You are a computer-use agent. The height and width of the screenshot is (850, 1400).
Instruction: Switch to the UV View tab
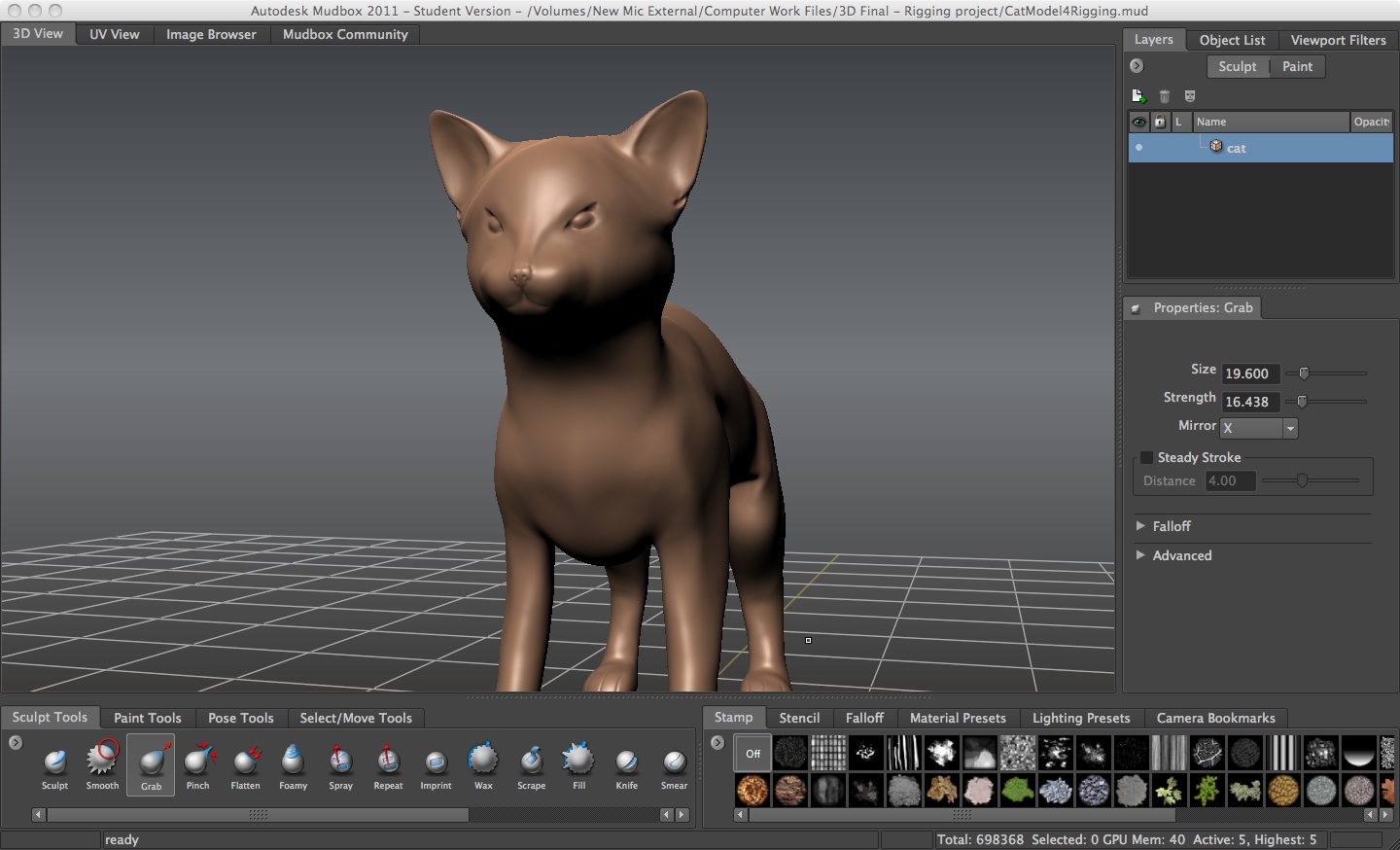113,33
